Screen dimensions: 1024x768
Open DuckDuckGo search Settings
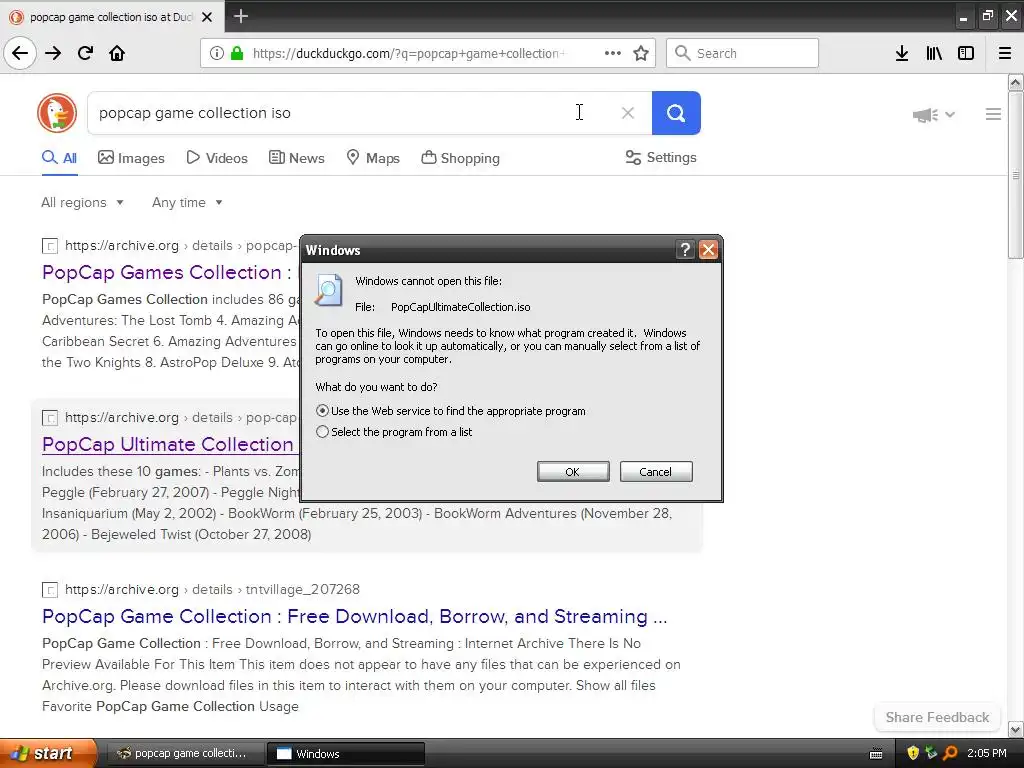click(661, 157)
